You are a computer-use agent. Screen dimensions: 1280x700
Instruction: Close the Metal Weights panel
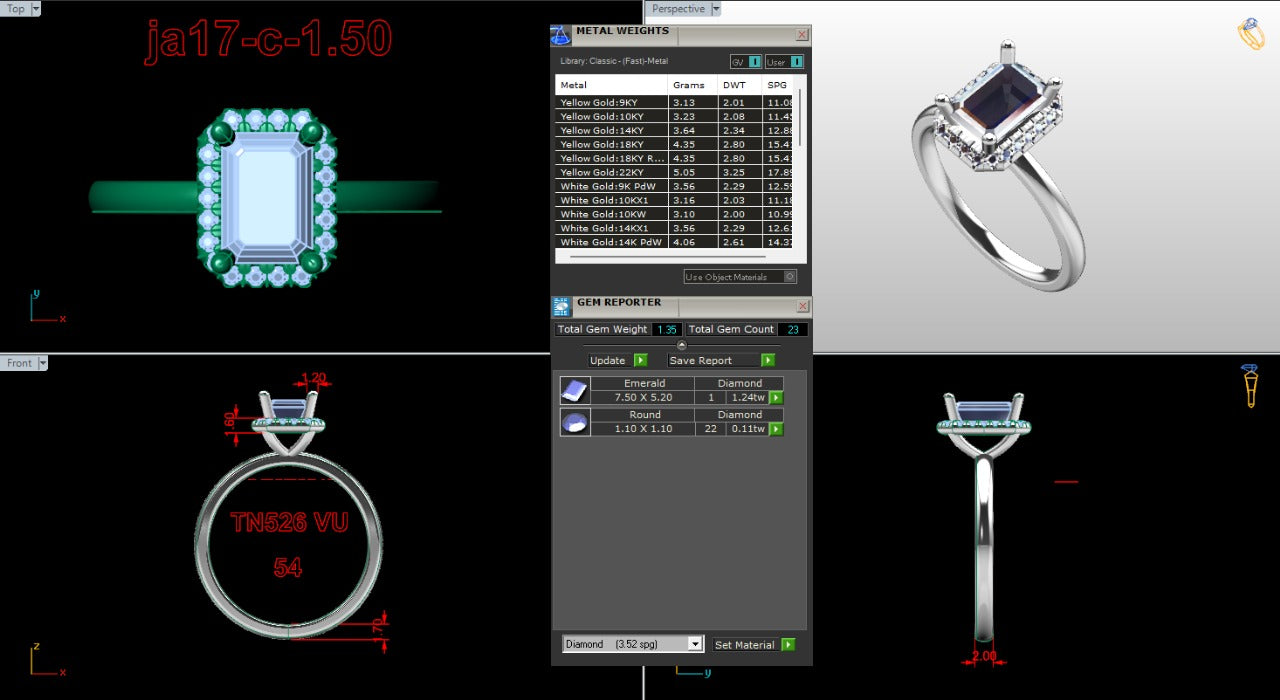coord(802,35)
